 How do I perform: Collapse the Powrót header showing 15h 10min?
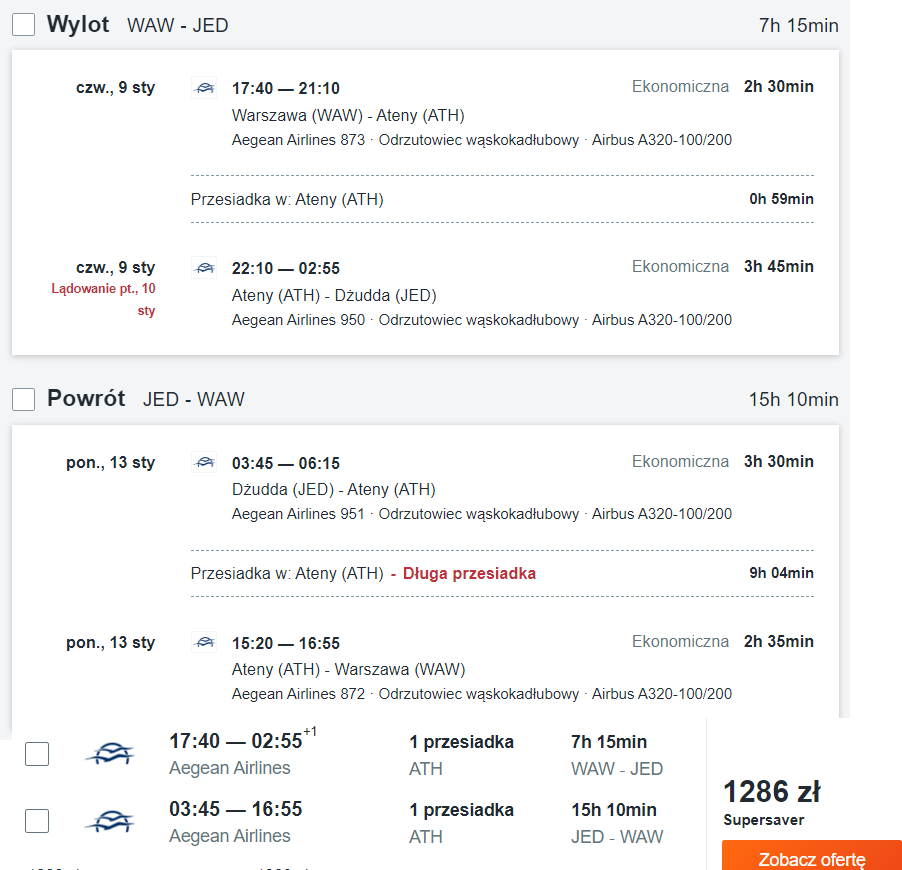point(425,399)
